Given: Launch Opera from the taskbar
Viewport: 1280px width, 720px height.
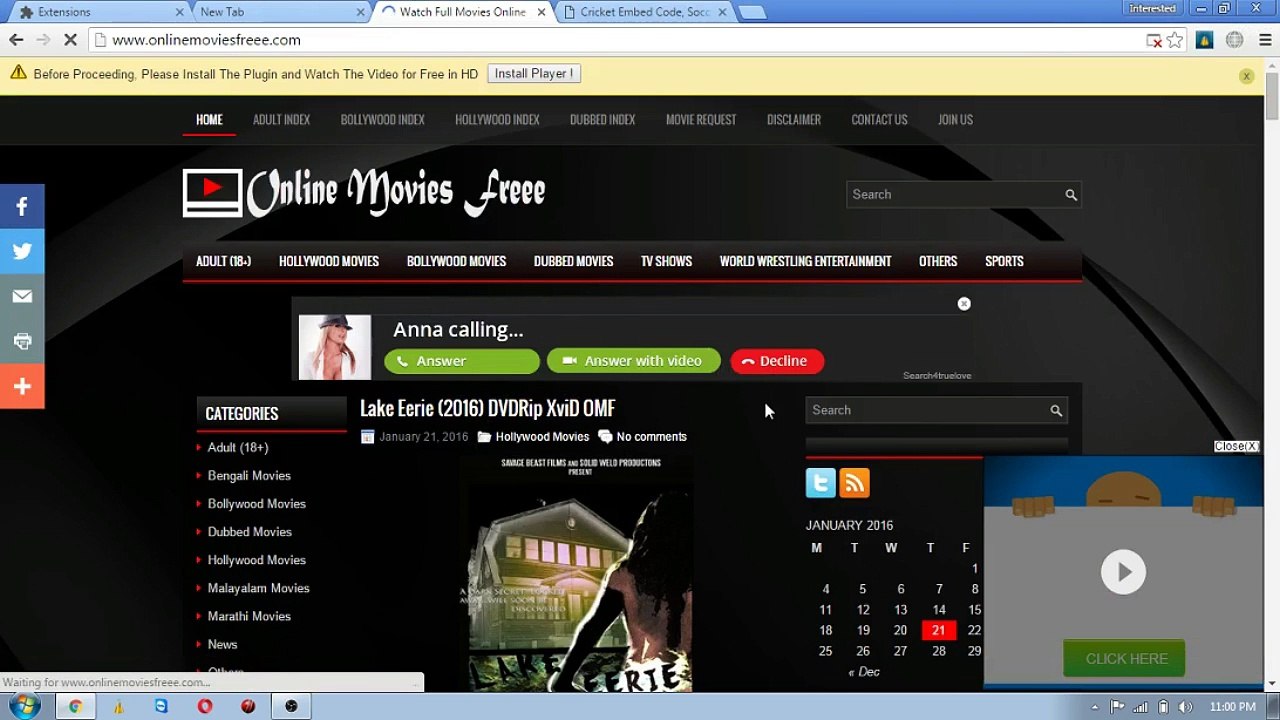Looking at the screenshot, I should click(x=205, y=706).
